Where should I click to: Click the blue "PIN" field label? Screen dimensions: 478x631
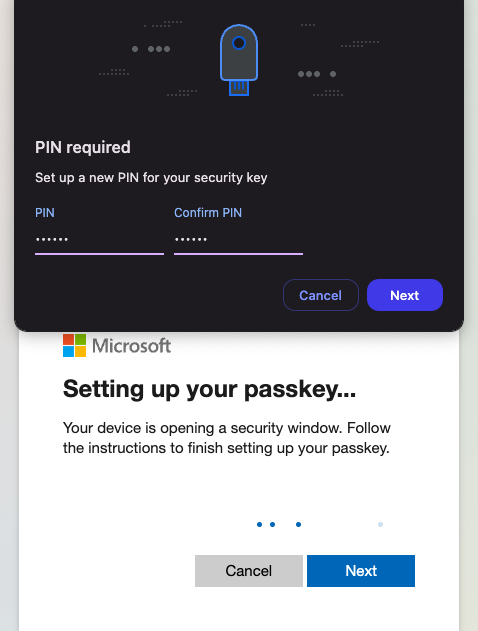45,212
